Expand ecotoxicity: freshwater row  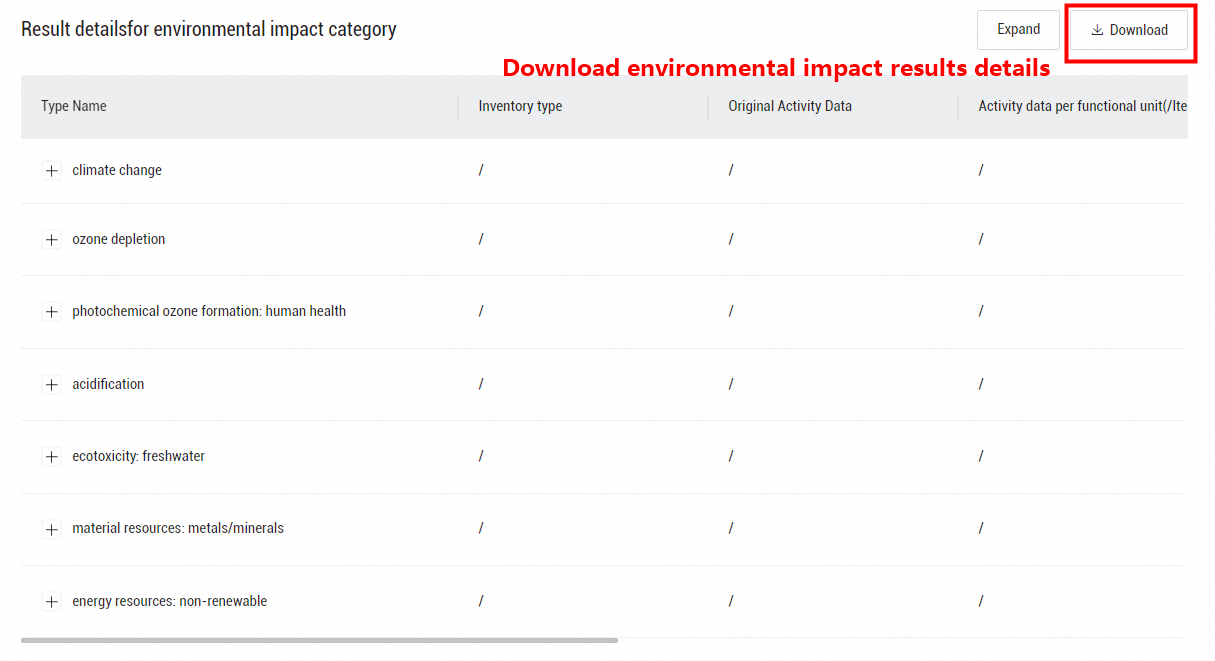click(52, 457)
